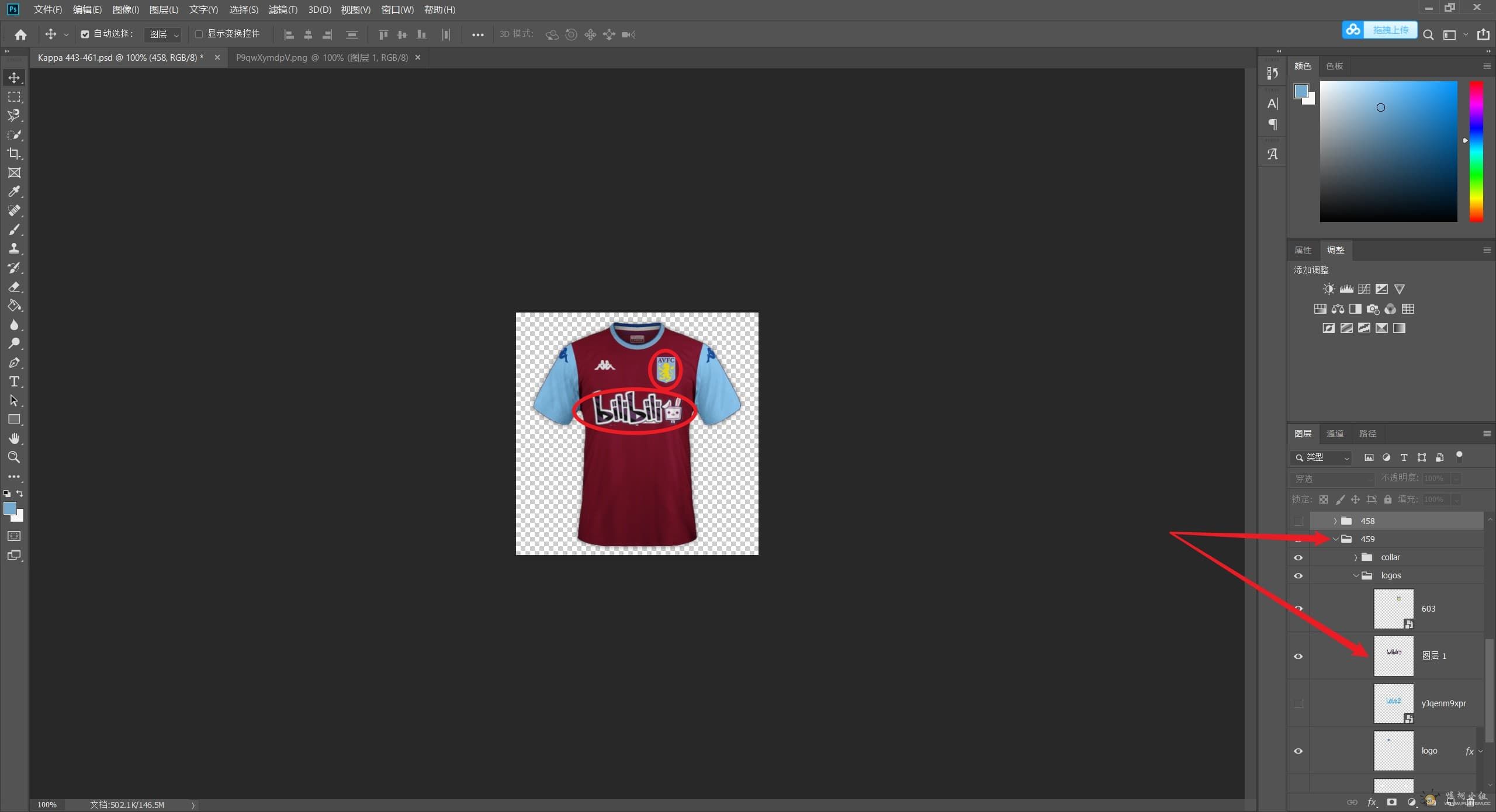Add a Brightness/Contrast adjustment

point(1329,289)
